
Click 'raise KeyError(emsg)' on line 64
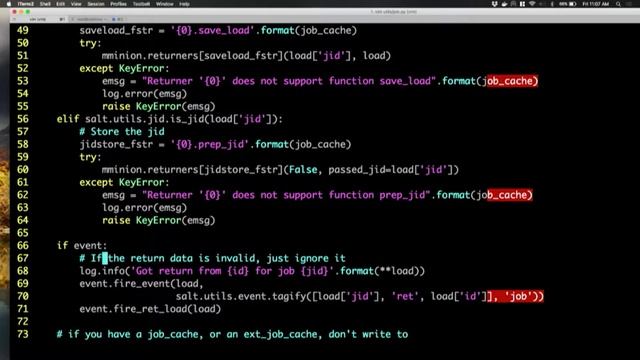click(x=158, y=220)
